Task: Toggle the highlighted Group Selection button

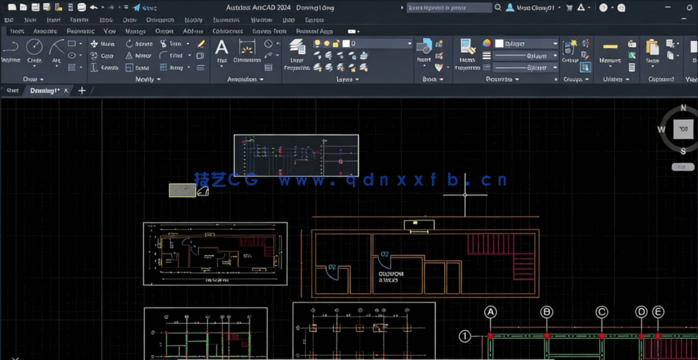Action: pyautogui.click(x=585, y=68)
